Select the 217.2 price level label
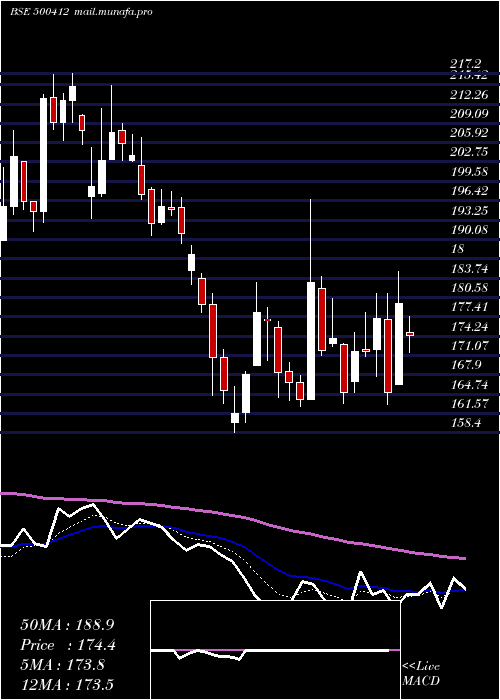 pos(466,65)
